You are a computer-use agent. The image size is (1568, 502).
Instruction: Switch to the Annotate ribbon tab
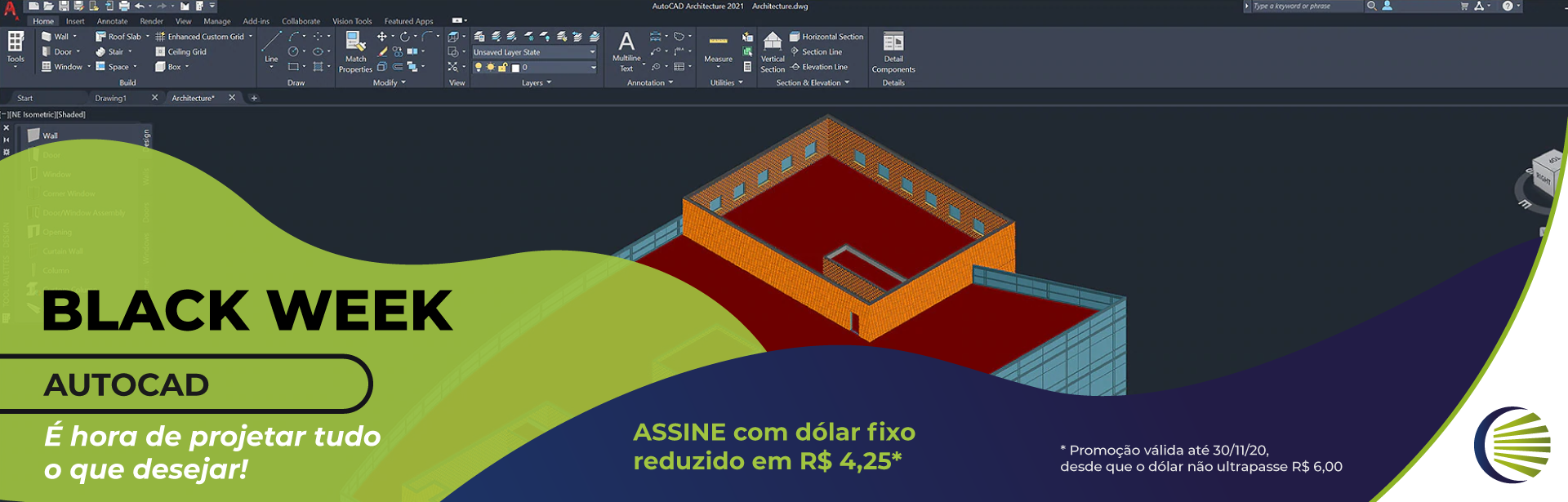click(112, 21)
